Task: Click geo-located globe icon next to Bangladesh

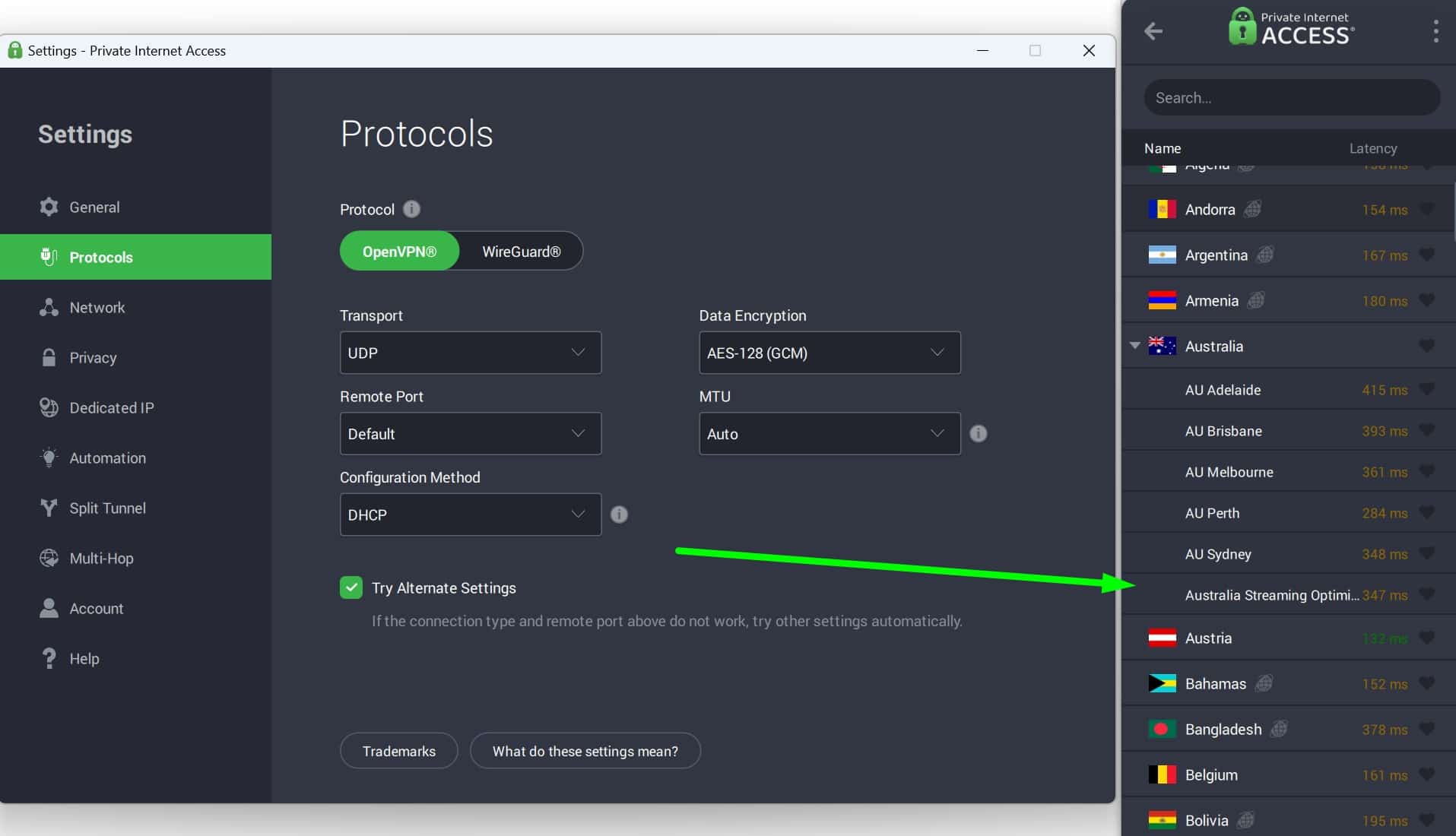Action: [x=1279, y=729]
